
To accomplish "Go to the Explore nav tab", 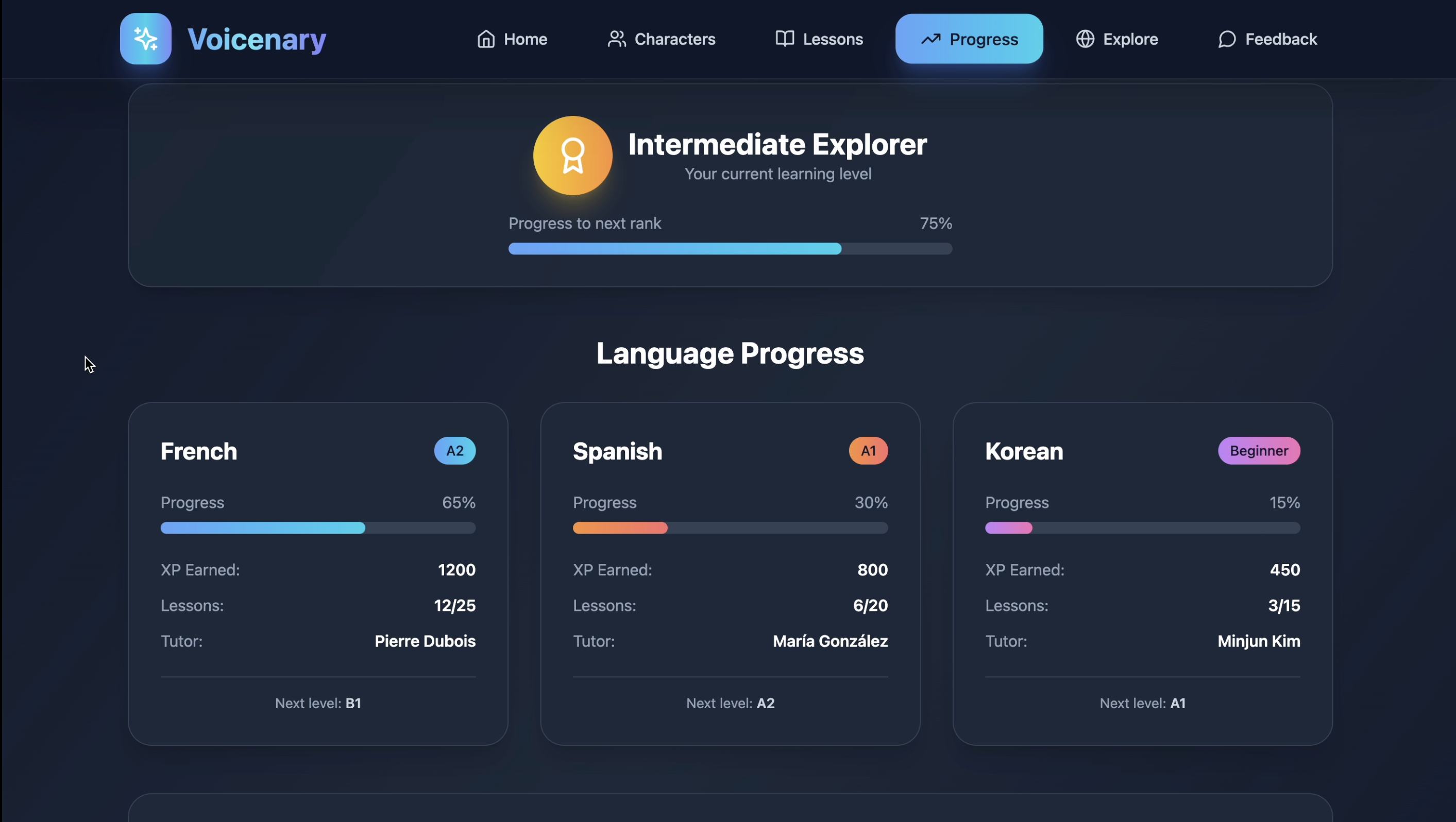I will 1117,39.
